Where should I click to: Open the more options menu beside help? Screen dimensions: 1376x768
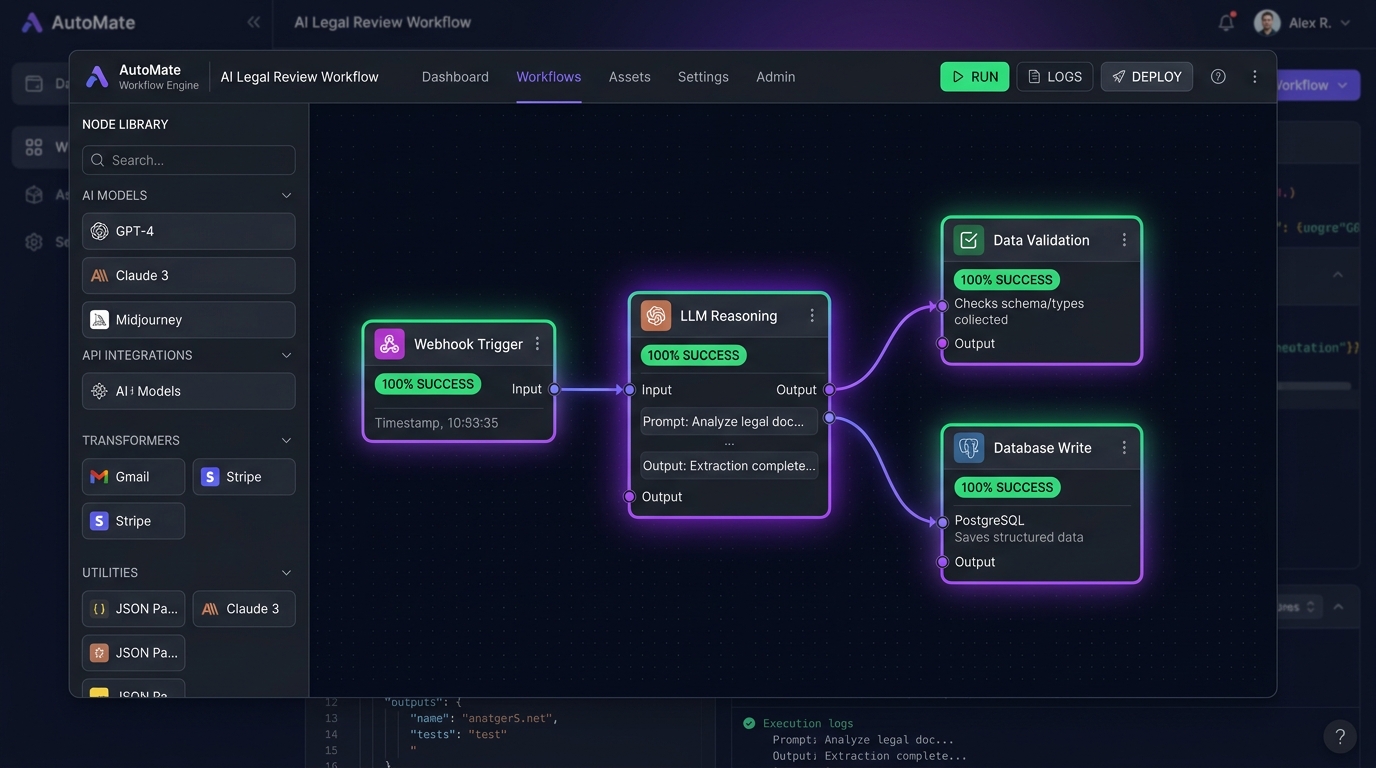click(x=1254, y=77)
